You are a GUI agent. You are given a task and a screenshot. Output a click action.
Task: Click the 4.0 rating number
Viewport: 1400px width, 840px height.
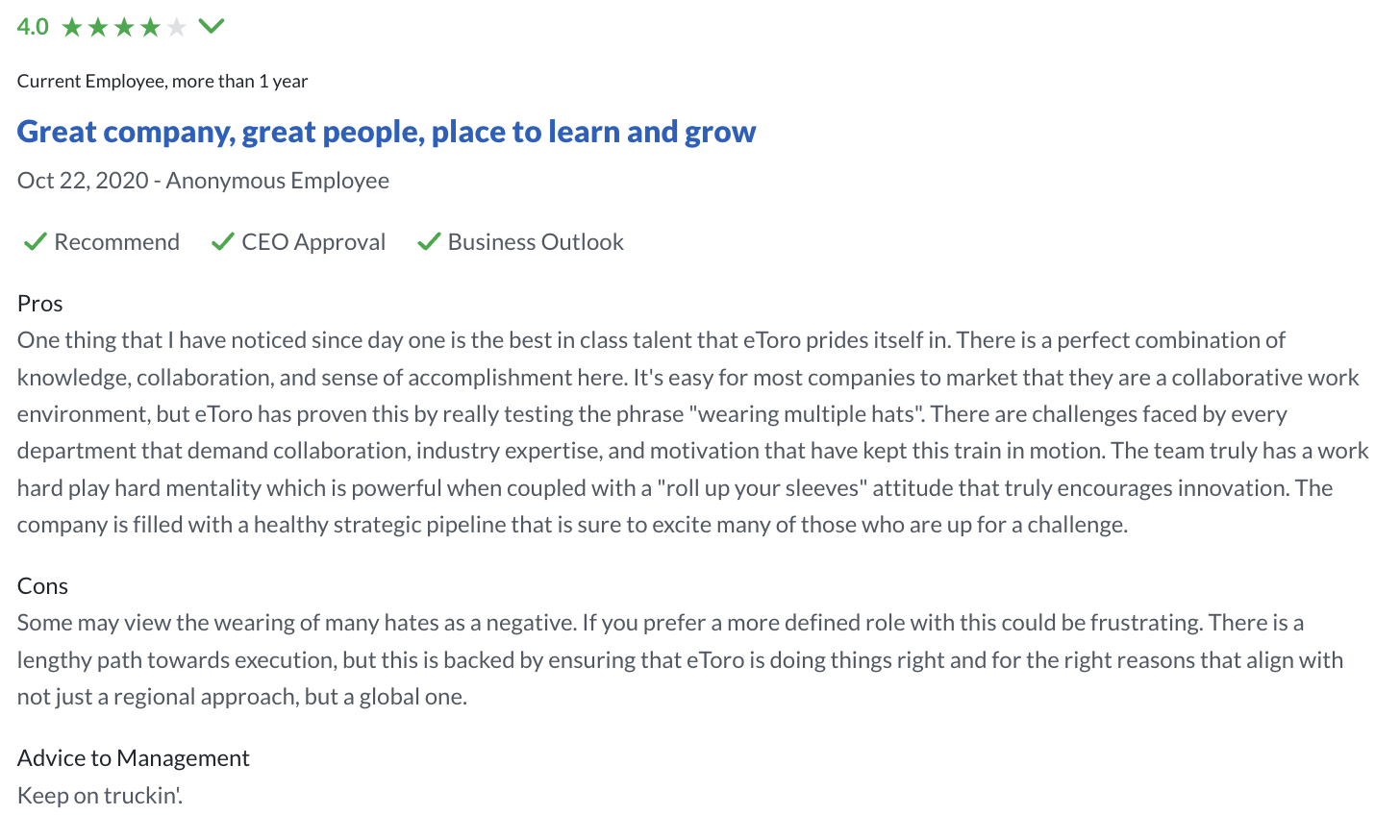tap(33, 27)
